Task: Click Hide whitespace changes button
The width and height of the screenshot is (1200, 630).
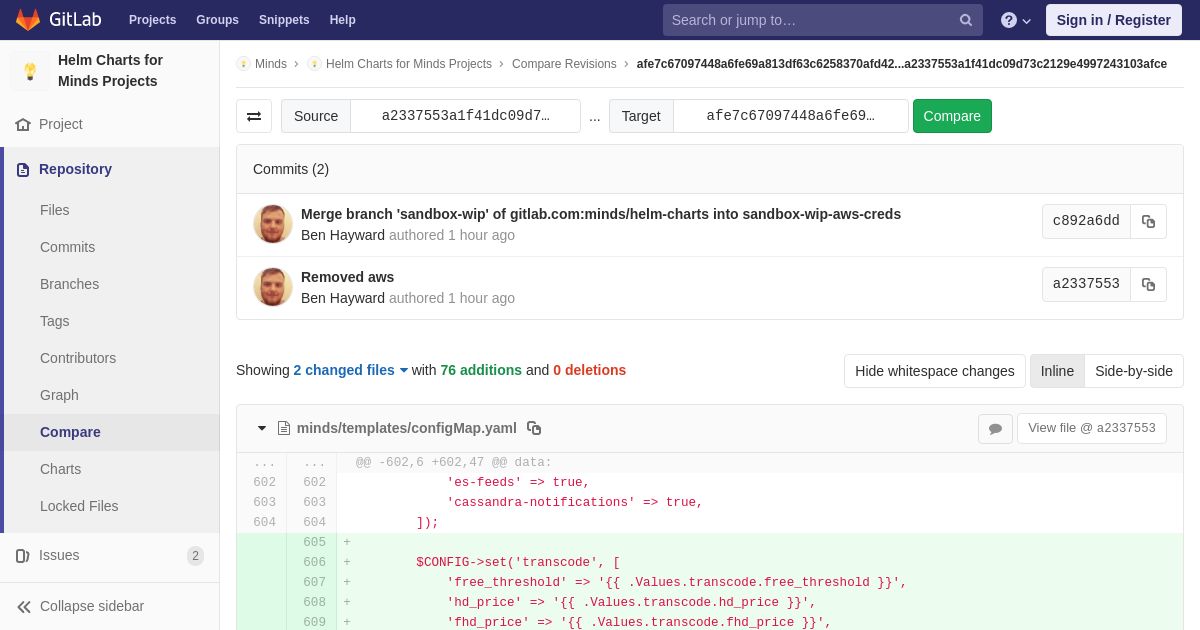Action: [x=935, y=371]
